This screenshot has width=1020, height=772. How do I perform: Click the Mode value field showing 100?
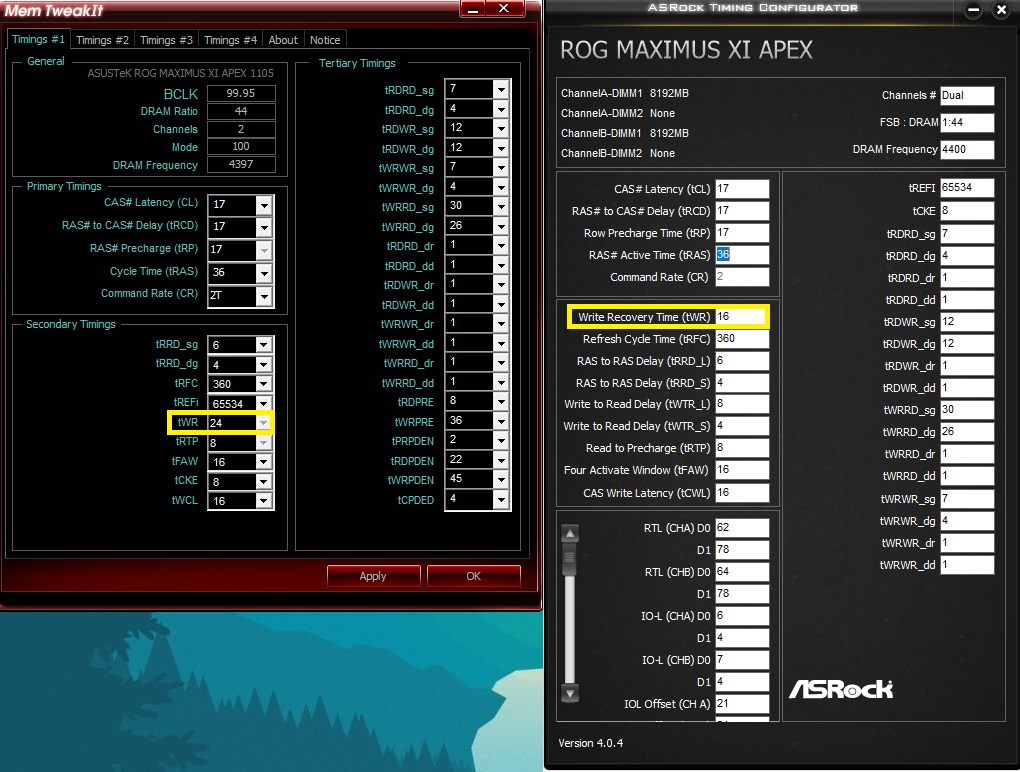click(x=241, y=147)
